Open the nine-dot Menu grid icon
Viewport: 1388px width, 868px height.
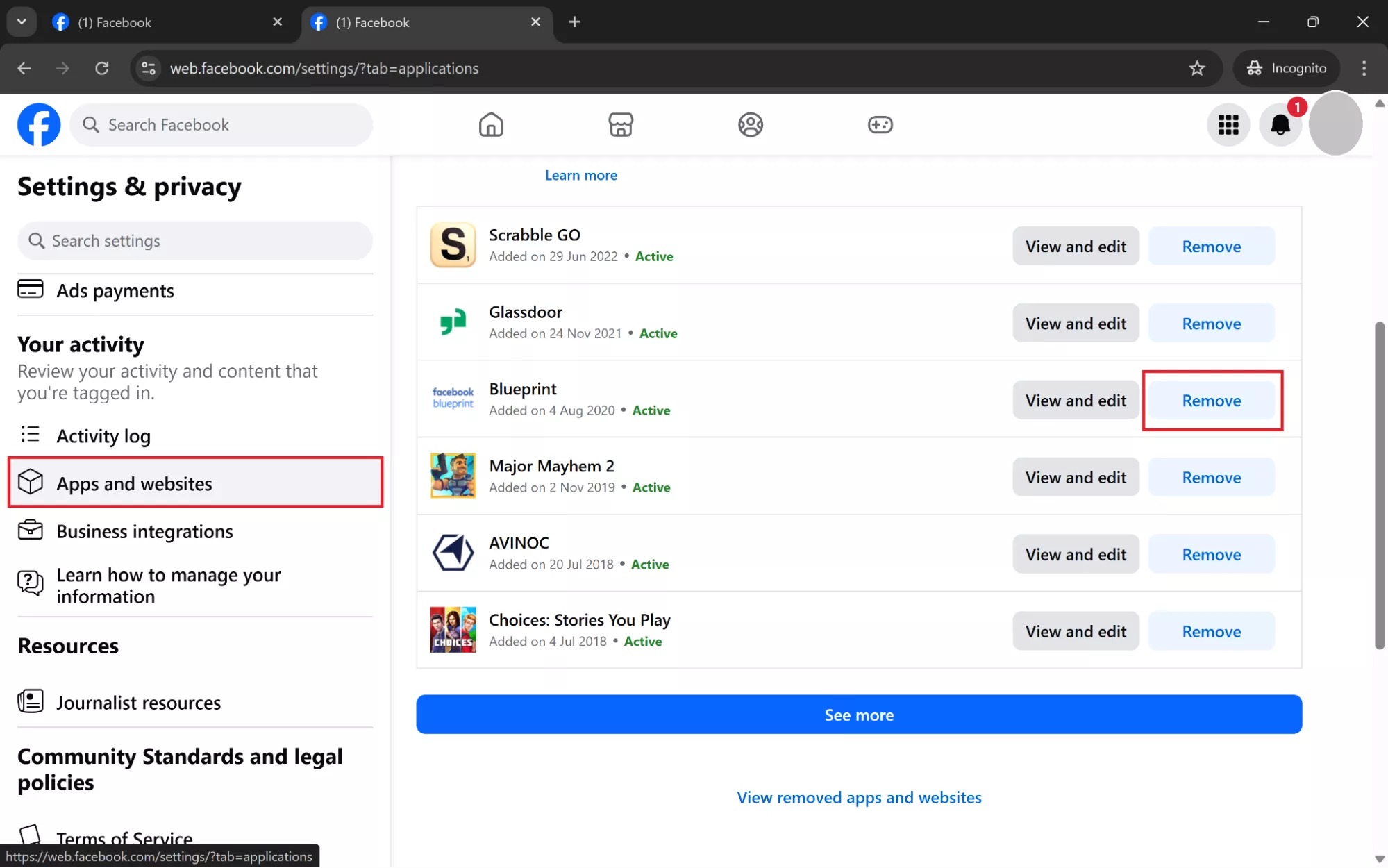click(x=1228, y=125)
